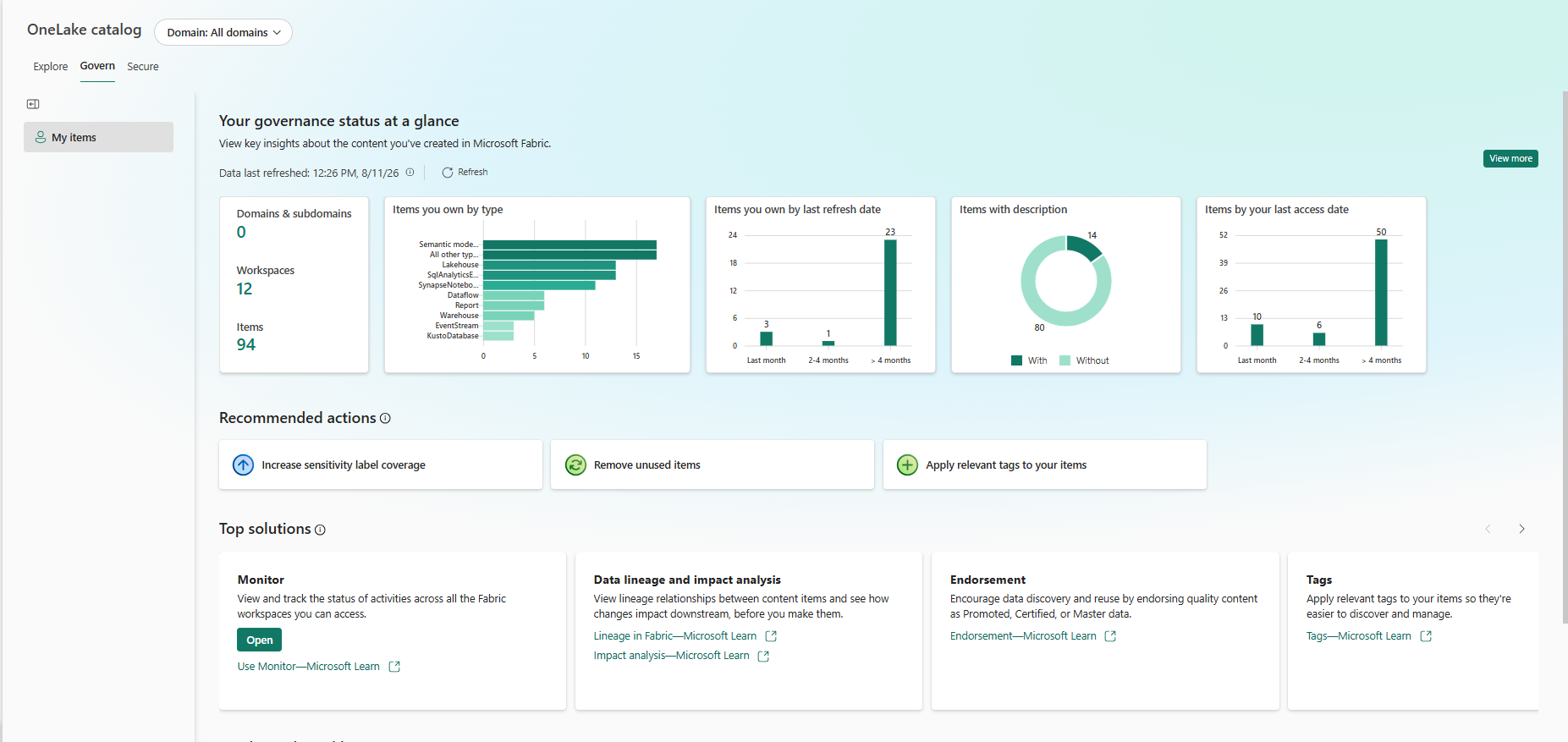Screen dimensions: 1568x742
Task: Open Remove unused items action
Action: click(x=712, y=464)
